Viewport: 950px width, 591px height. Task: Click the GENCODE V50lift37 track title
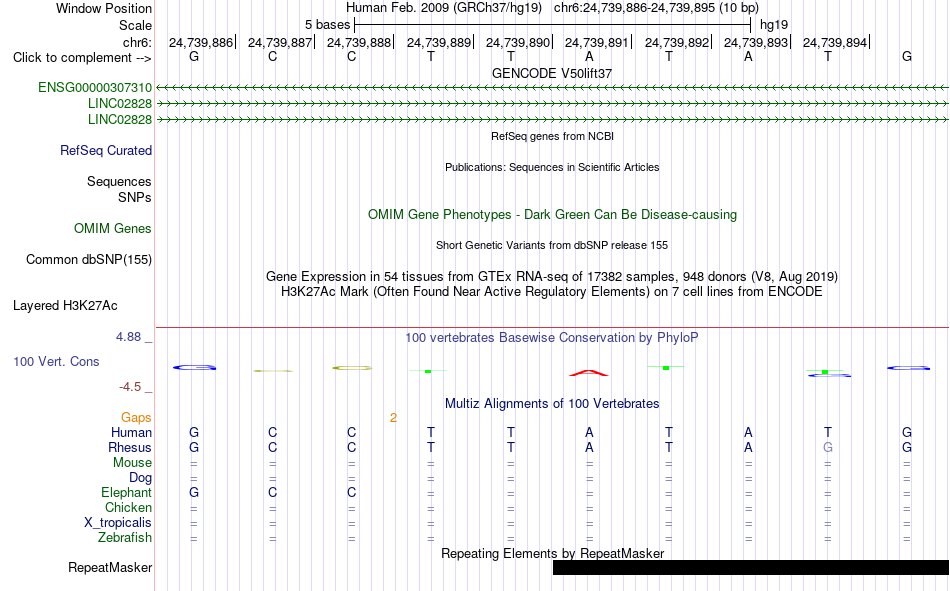click(x=552, y=73)
